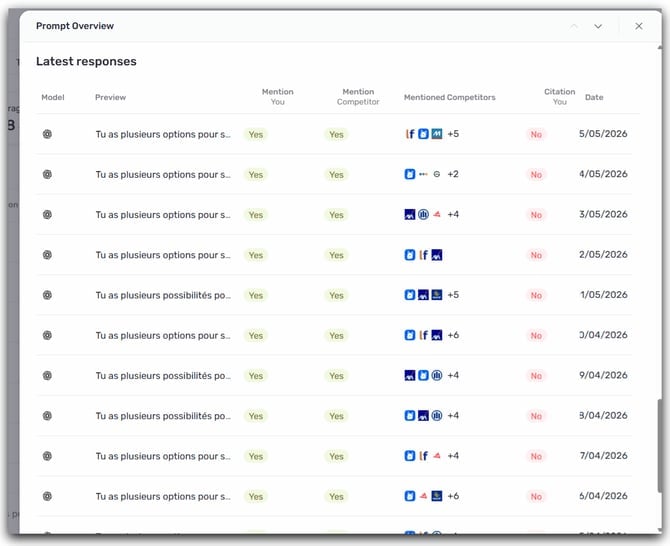The image size is (670, 546).
Task: Click the Mentioned Competitors column header
Action: (450, 97)
